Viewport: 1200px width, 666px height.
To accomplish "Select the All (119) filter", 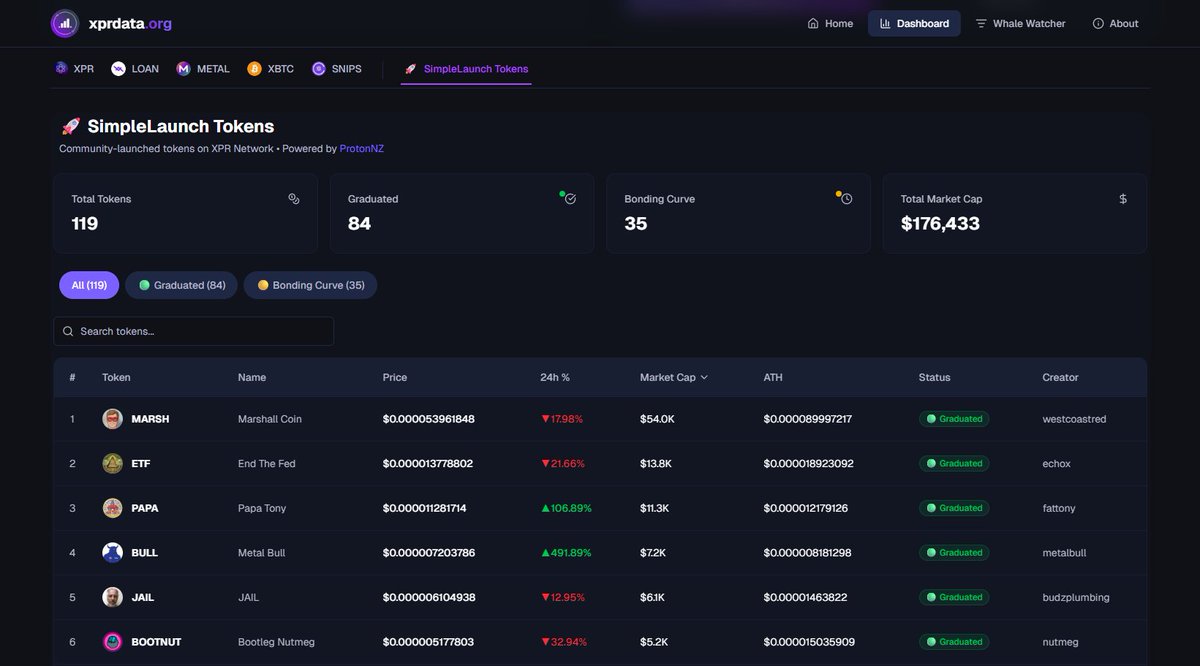I will pyautogui.click(x=89, y=285).
